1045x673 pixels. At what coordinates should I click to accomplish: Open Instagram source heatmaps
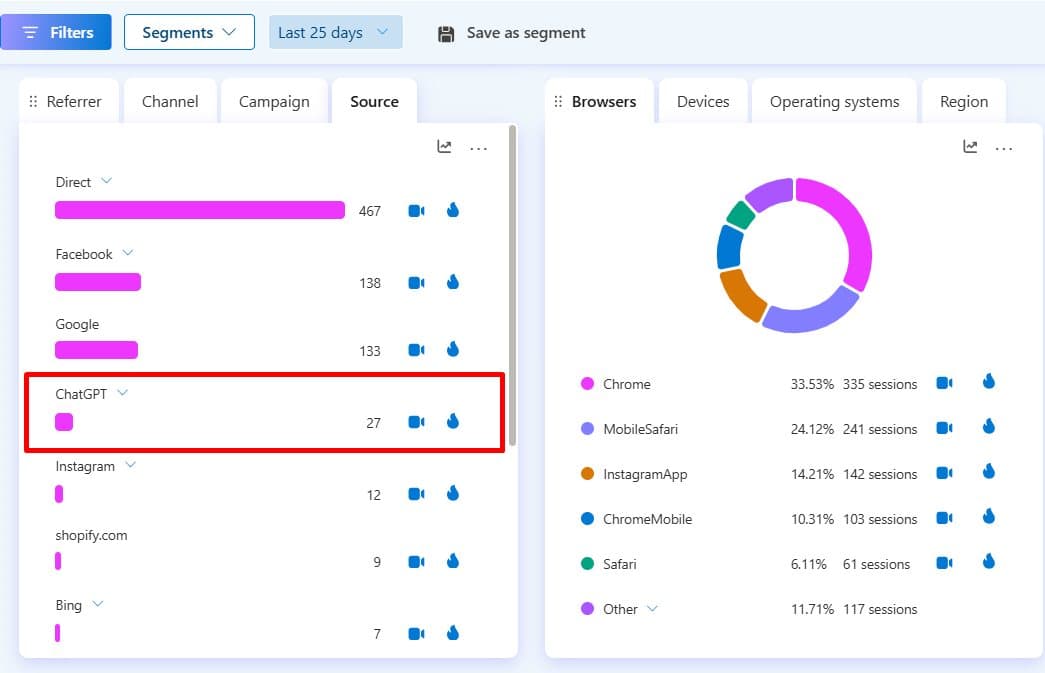click(x=453, y=493)
